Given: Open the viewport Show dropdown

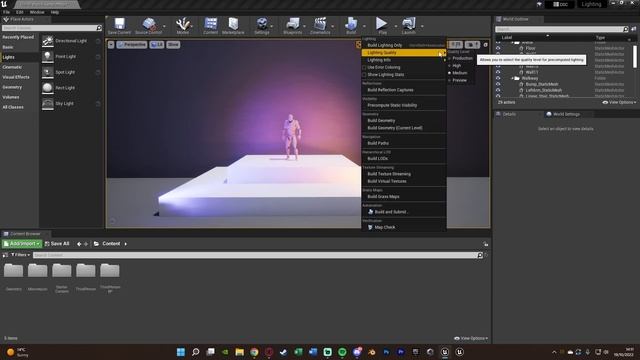Looking at the screenshot, I should pyautogui.click(x=173, y=44).
